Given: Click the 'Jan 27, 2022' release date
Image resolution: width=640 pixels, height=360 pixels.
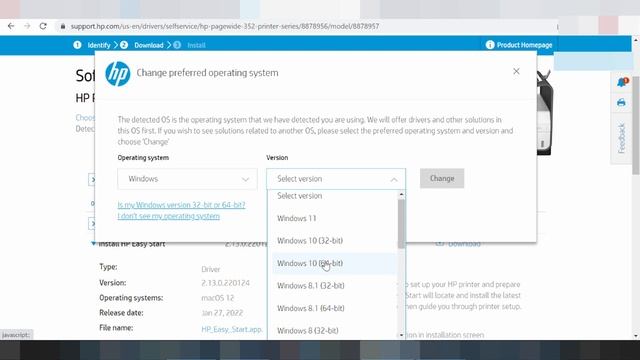Looking at the screenshot, I should pyautogui.click(x=222, y=313).
